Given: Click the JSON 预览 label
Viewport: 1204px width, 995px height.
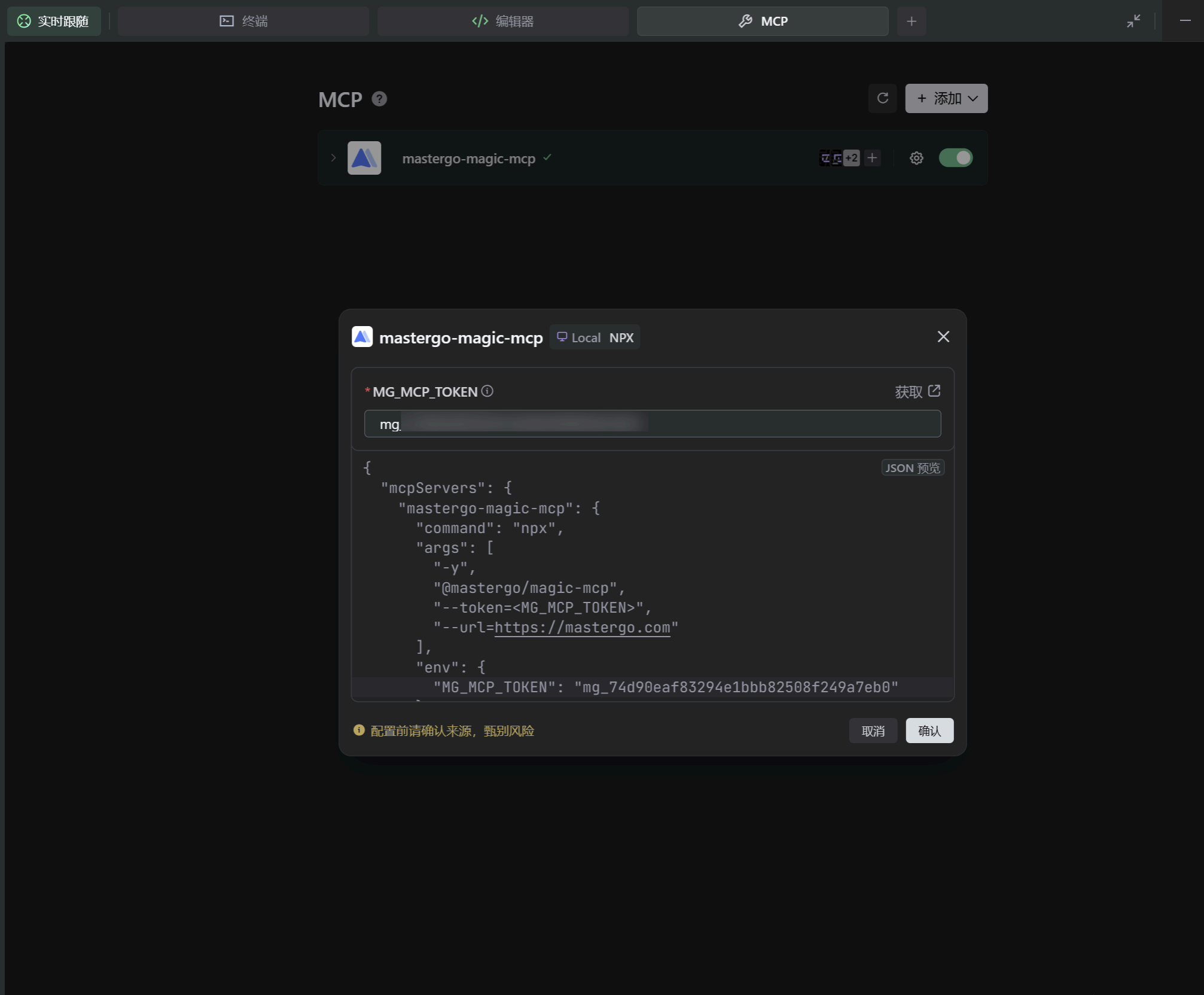Looking at the screenshot, I should [x=912, y=468].
